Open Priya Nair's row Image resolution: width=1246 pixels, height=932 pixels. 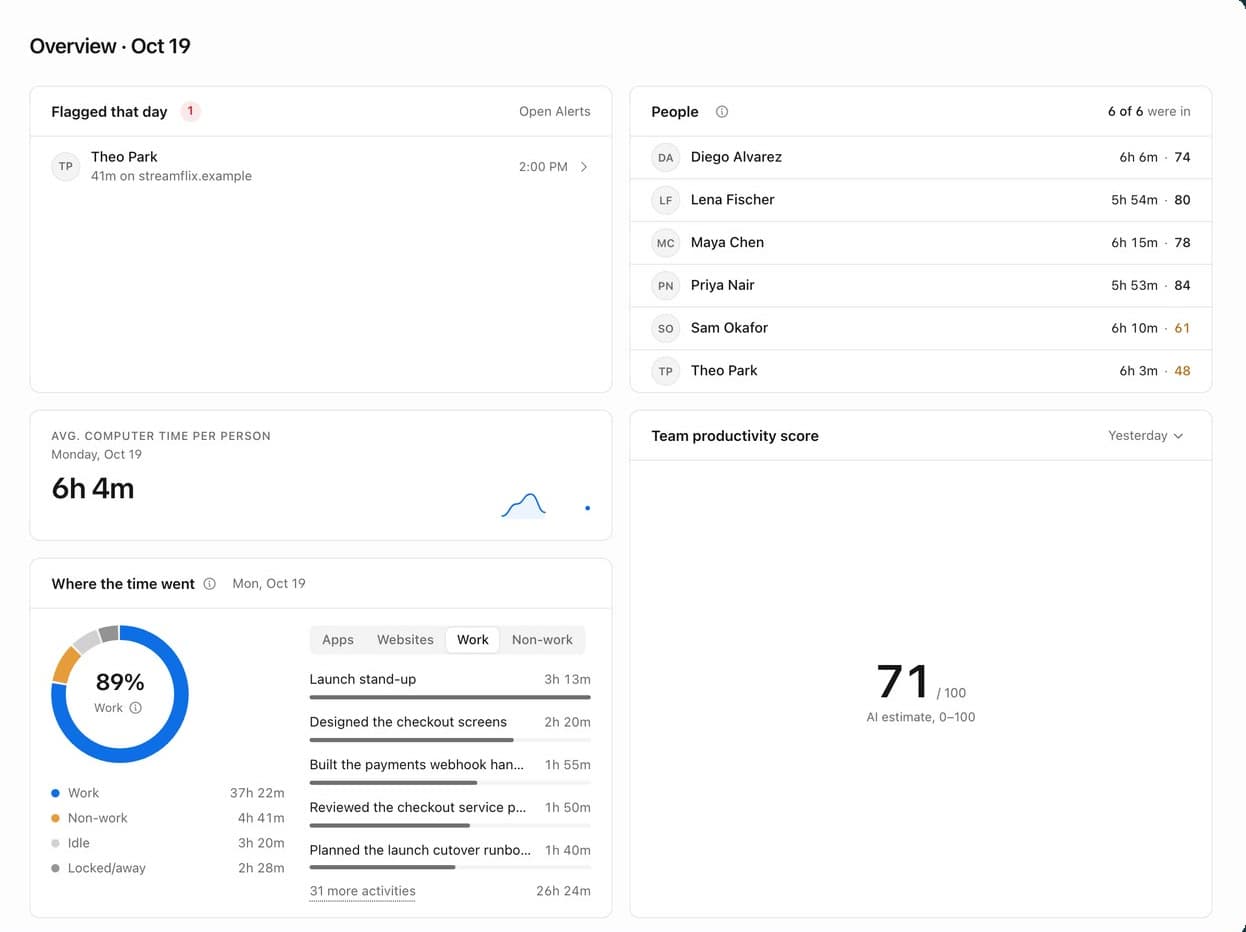click(921, 285)
